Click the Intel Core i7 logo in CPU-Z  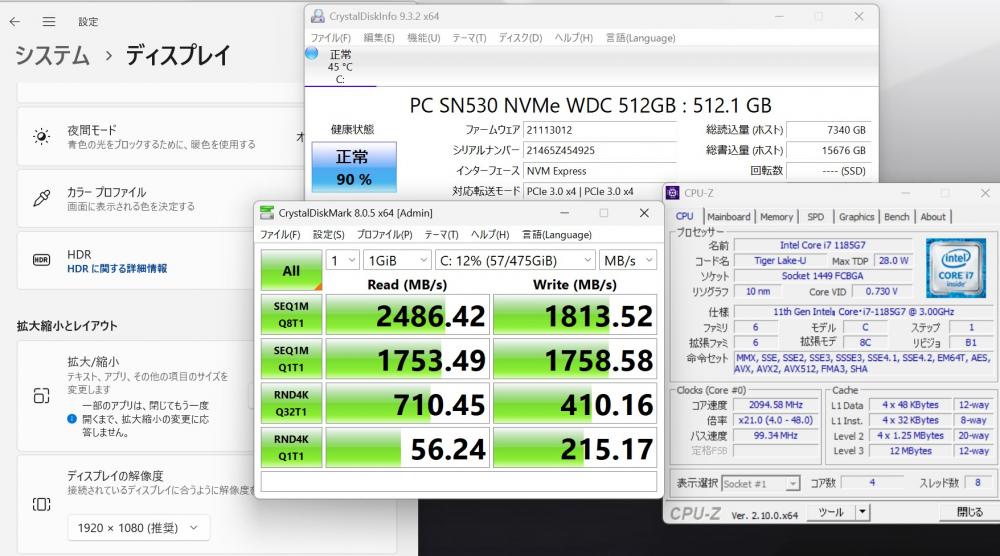point(955,267)
